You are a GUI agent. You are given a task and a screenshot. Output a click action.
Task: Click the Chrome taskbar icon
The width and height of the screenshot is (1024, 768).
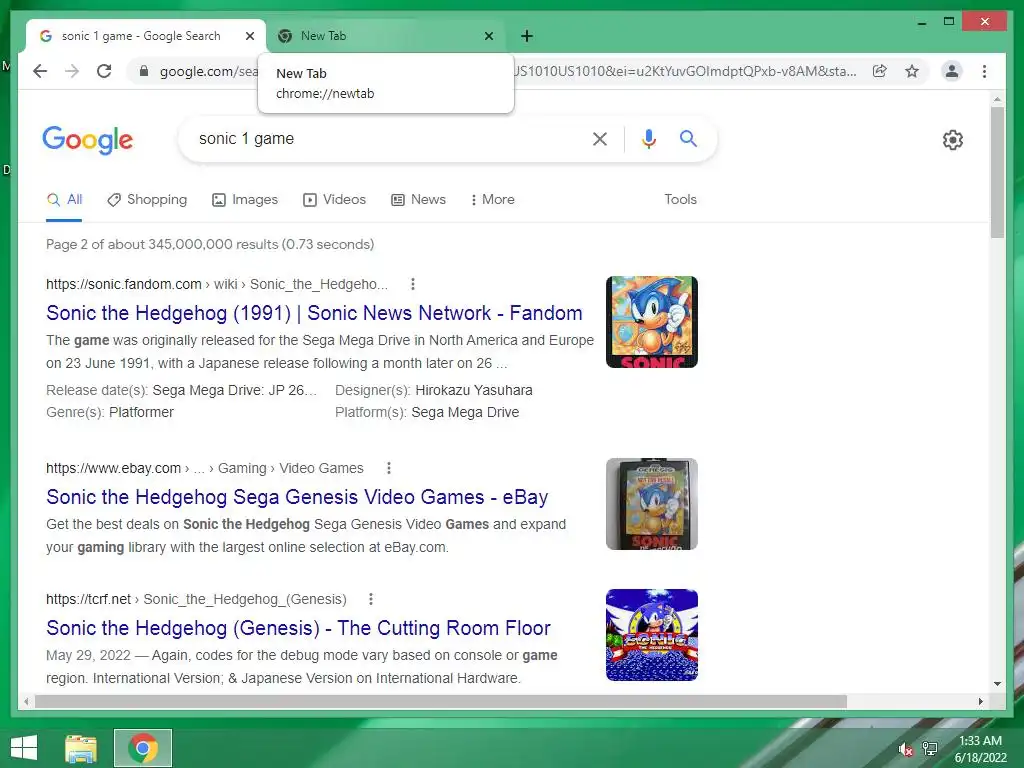click(143, 748)
